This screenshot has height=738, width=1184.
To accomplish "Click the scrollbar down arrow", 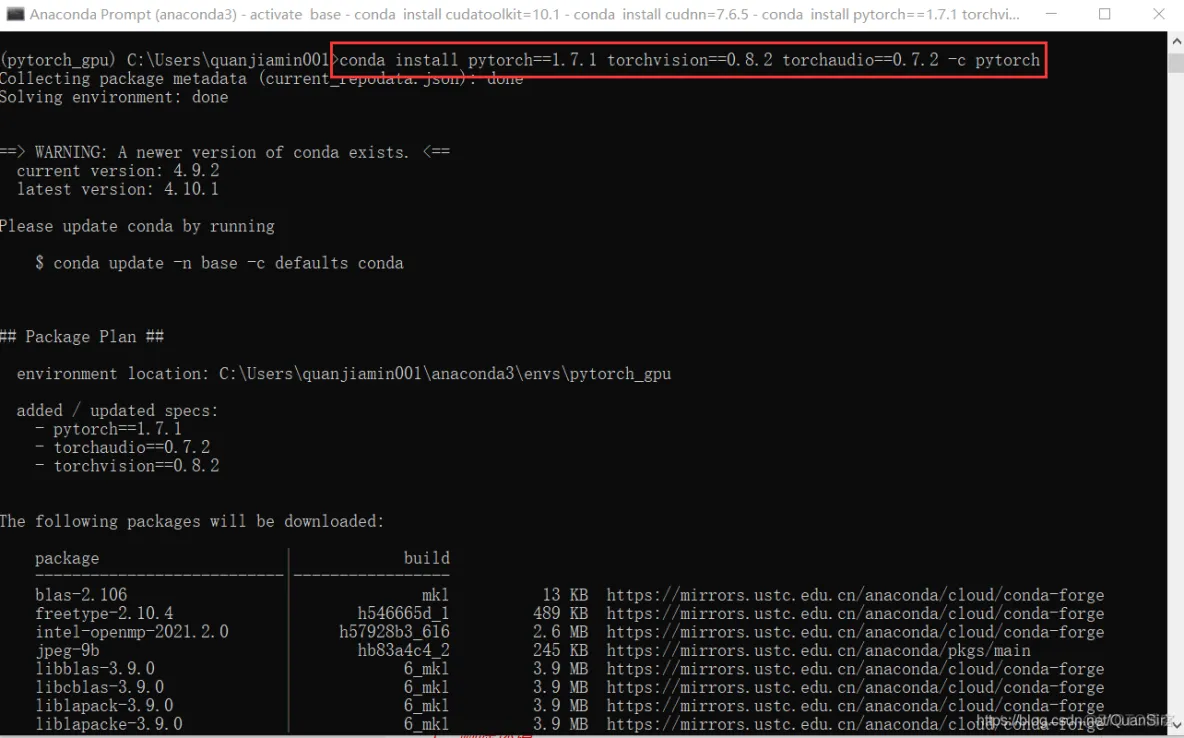I will [x=1176, y=726].
